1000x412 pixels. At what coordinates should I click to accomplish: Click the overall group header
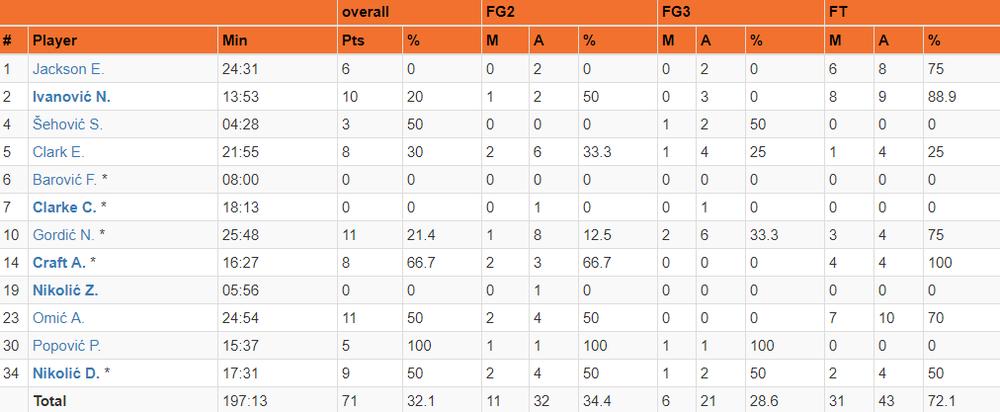click(365, 12)
